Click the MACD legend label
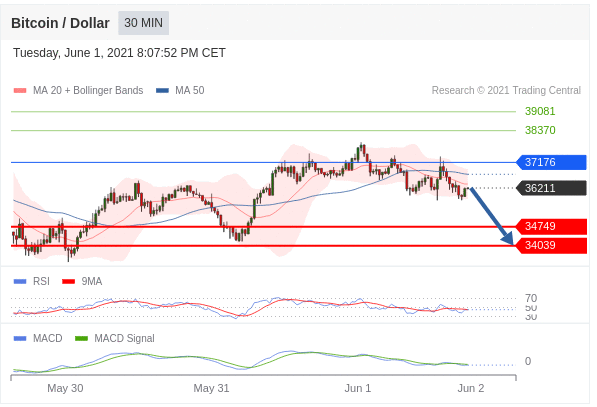This screenshot has width=597, height=407. [48, 338]
